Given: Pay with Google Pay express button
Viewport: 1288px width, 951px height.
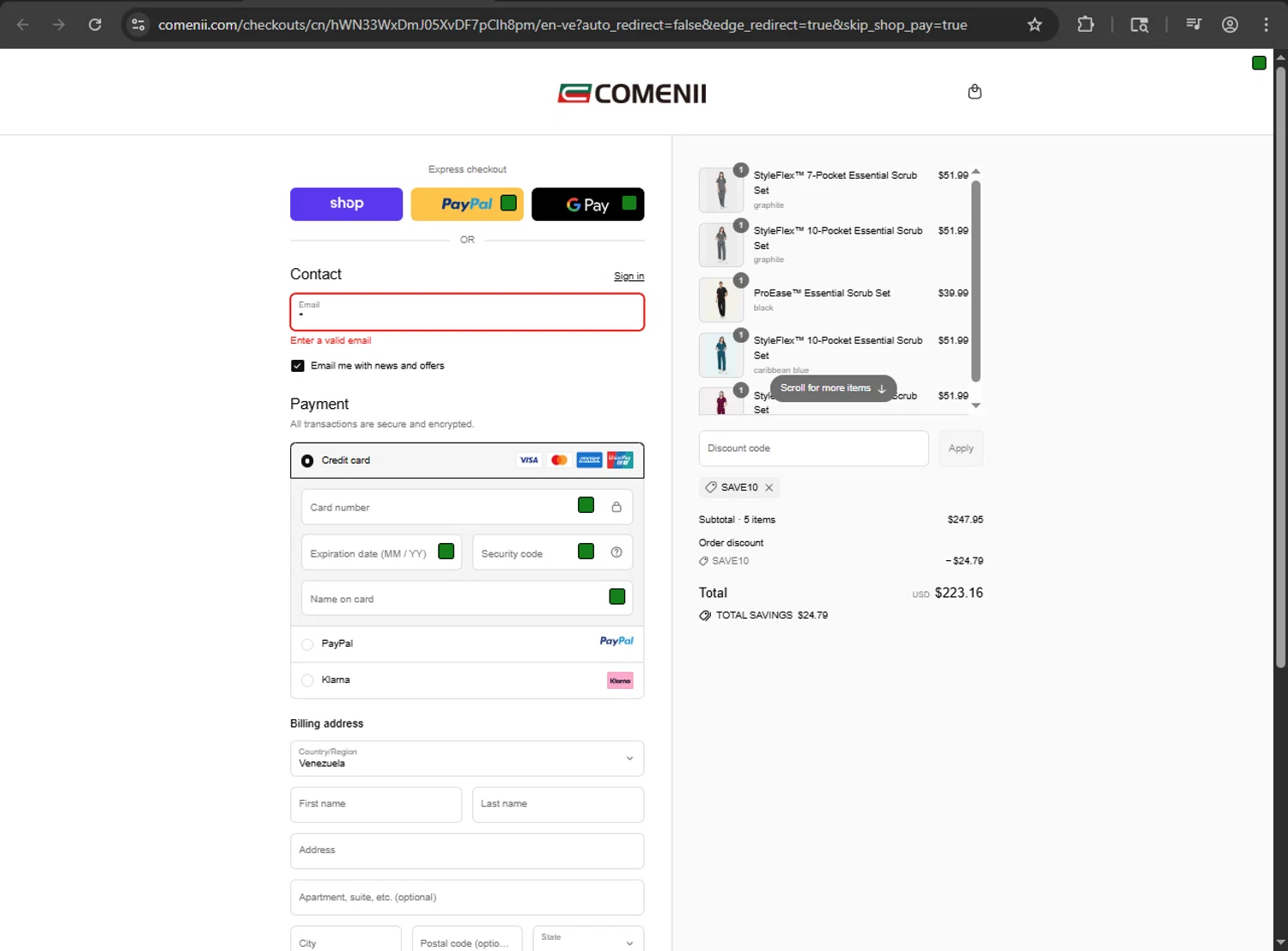Looking at the screenshot, I should coord(588,204).
